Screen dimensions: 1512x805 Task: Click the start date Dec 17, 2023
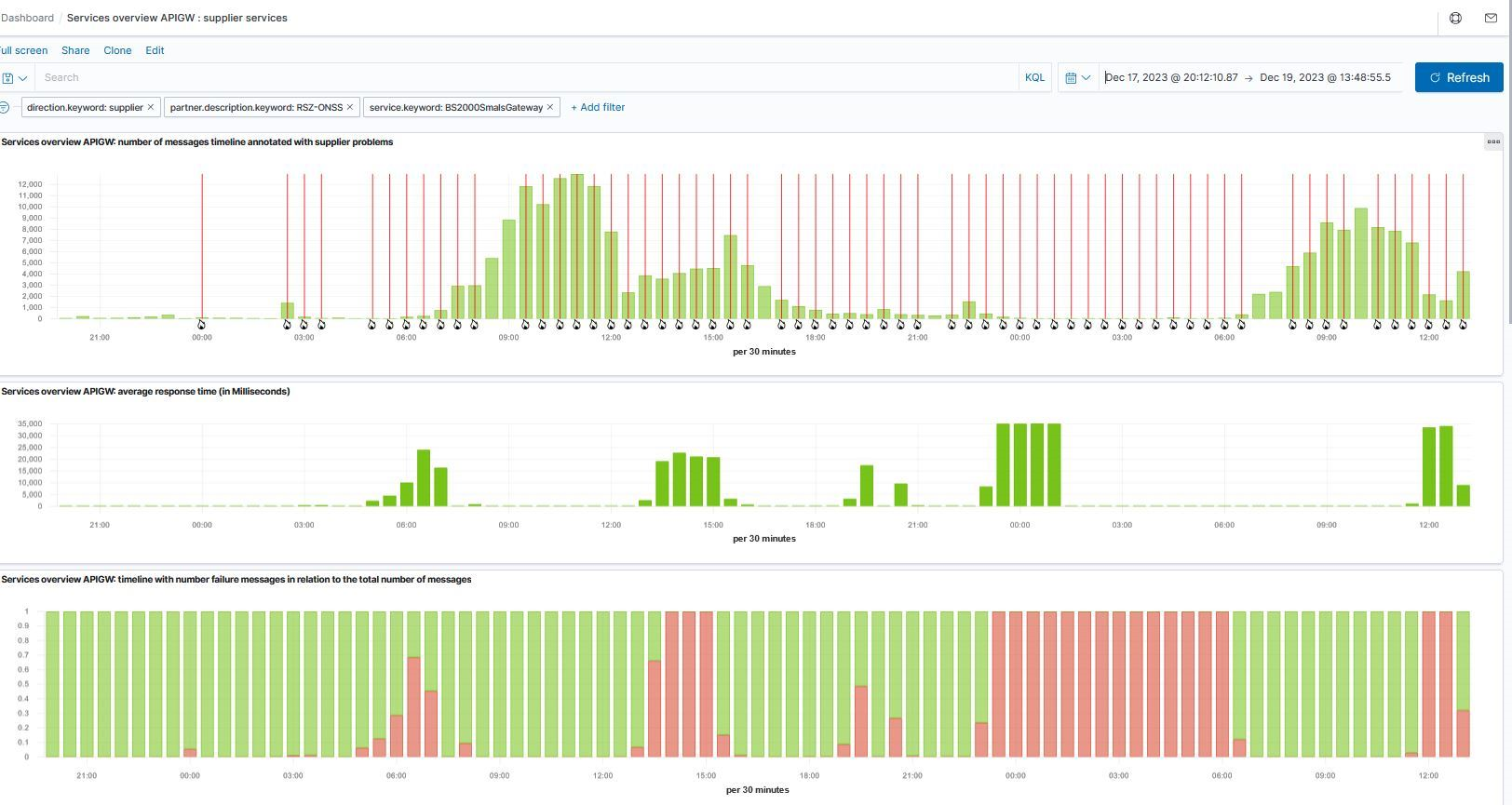1171,78
